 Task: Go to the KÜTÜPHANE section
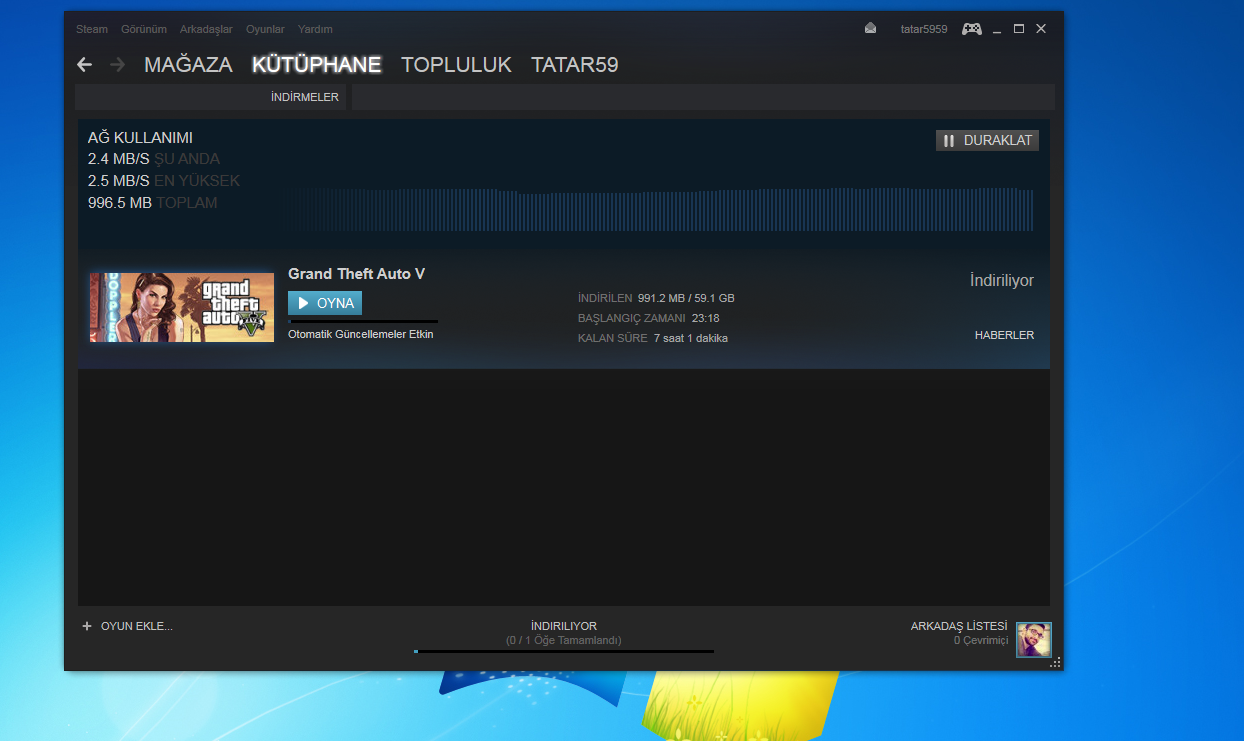pos(317,65)
